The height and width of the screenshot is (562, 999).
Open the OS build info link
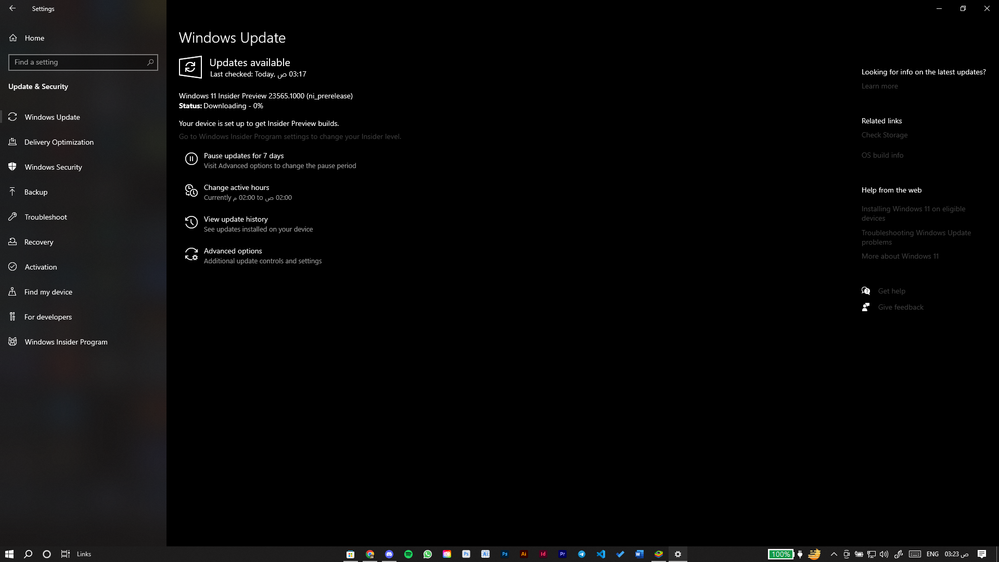[882, 155]
